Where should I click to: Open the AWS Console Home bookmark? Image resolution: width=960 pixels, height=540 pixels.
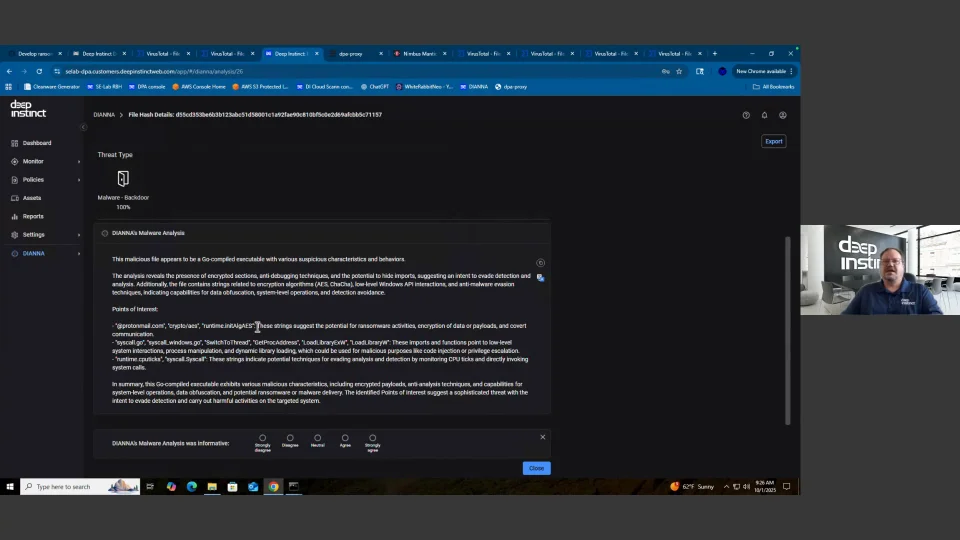[x=199, y=87]
